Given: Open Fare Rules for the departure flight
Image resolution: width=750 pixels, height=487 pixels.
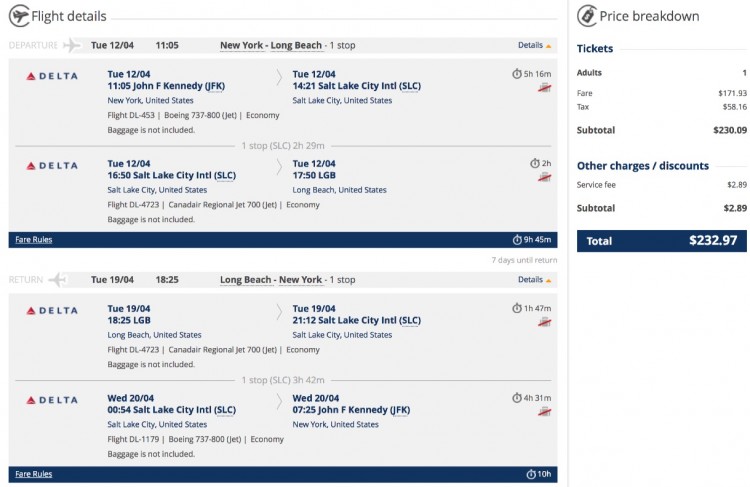Looking at the screenshot, I should [x=34, y=240].
